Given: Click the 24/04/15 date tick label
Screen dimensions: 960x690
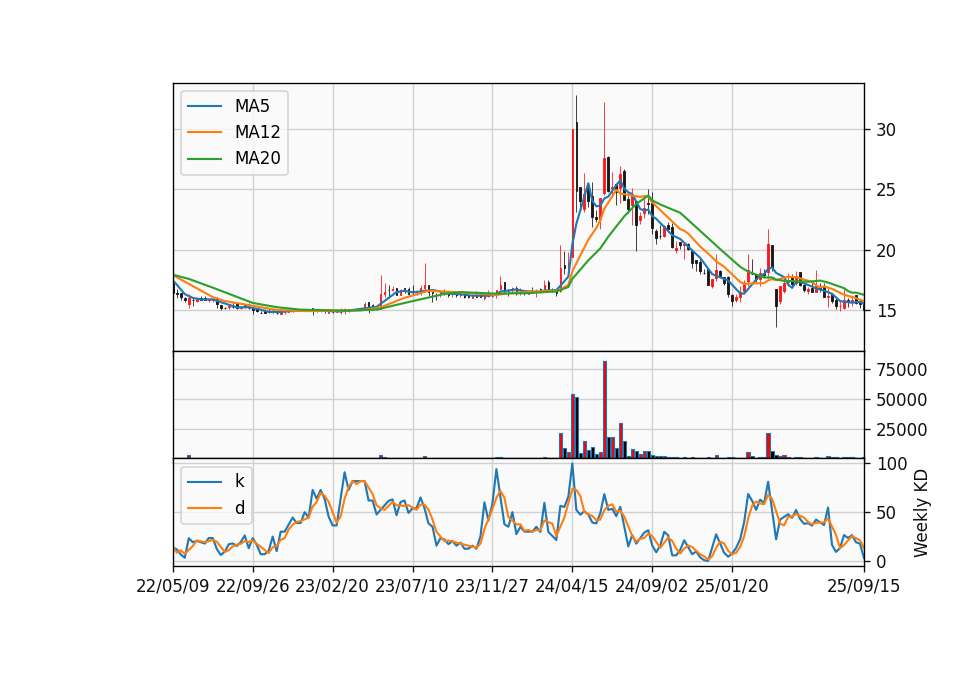Looking at the screenshot, I should pos(572,586).
